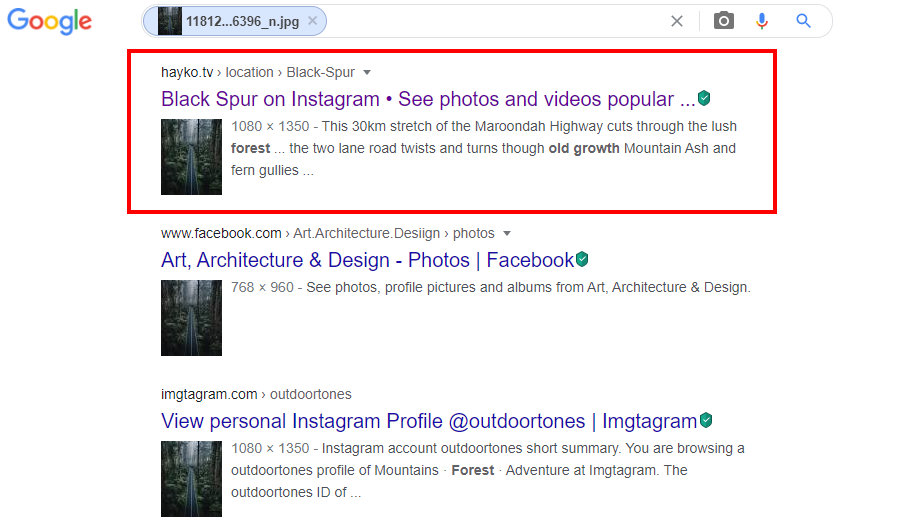Click the outdoortones short summary snippet
911x530 pixels.
(487, 470)
